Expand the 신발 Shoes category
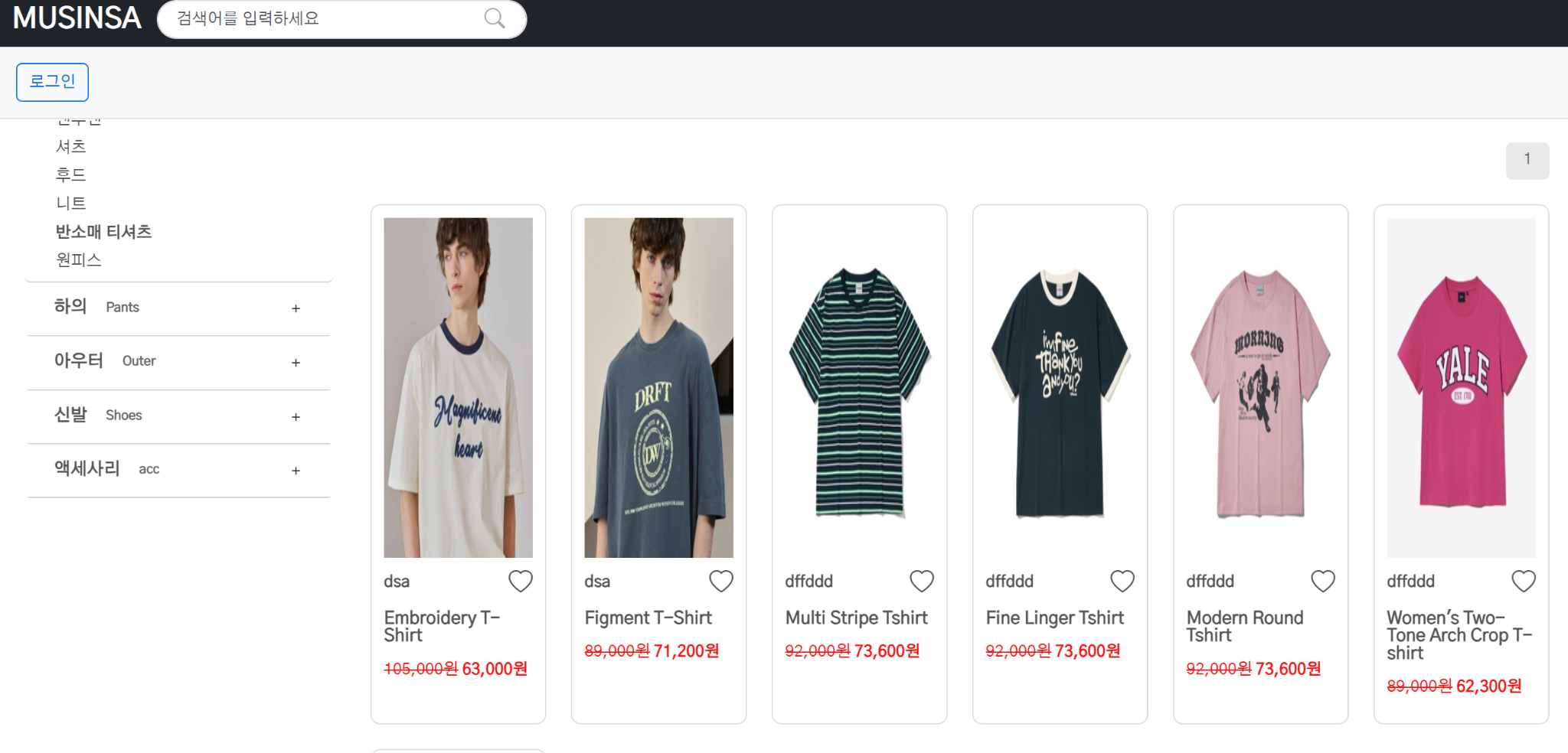Image resolution: width=1568 pixels, height=753 pixels. [x=296, y=417]
